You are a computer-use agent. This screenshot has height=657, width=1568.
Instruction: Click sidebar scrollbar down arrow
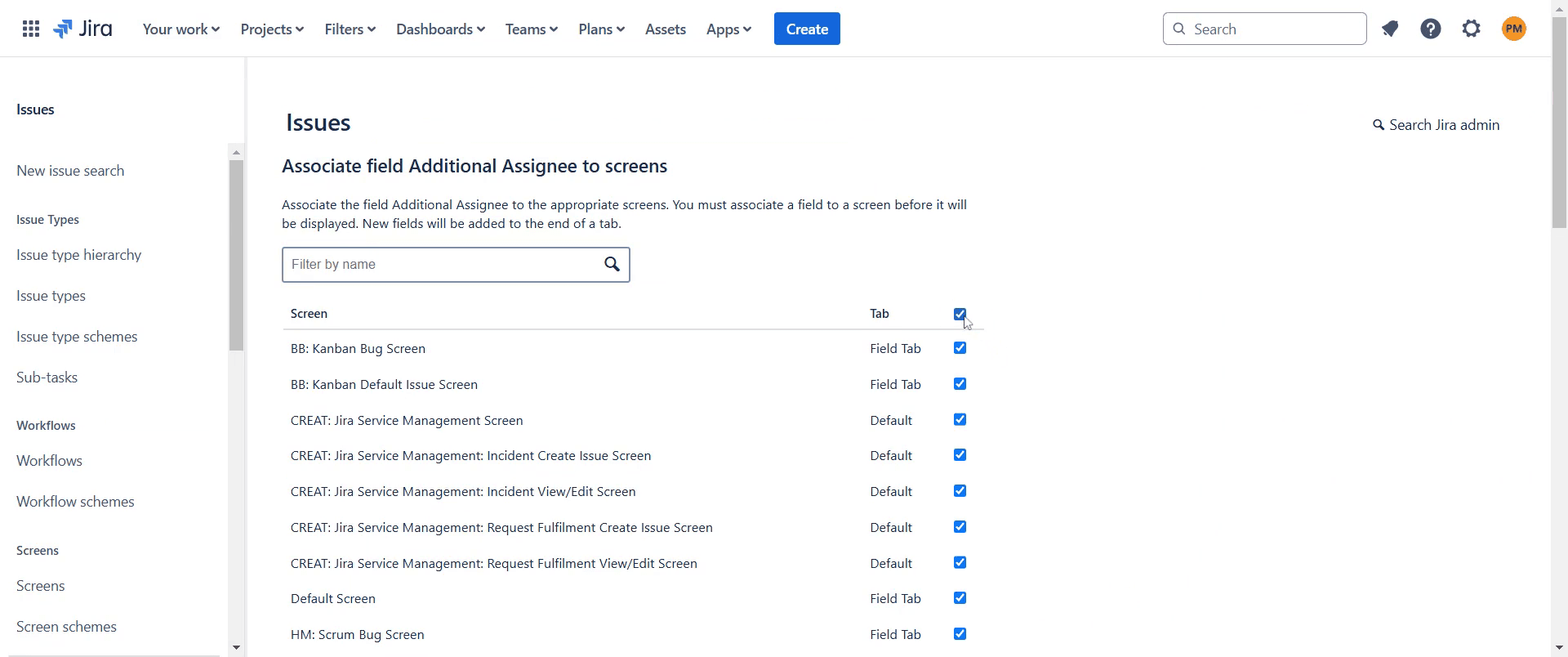tap(236, 648)
